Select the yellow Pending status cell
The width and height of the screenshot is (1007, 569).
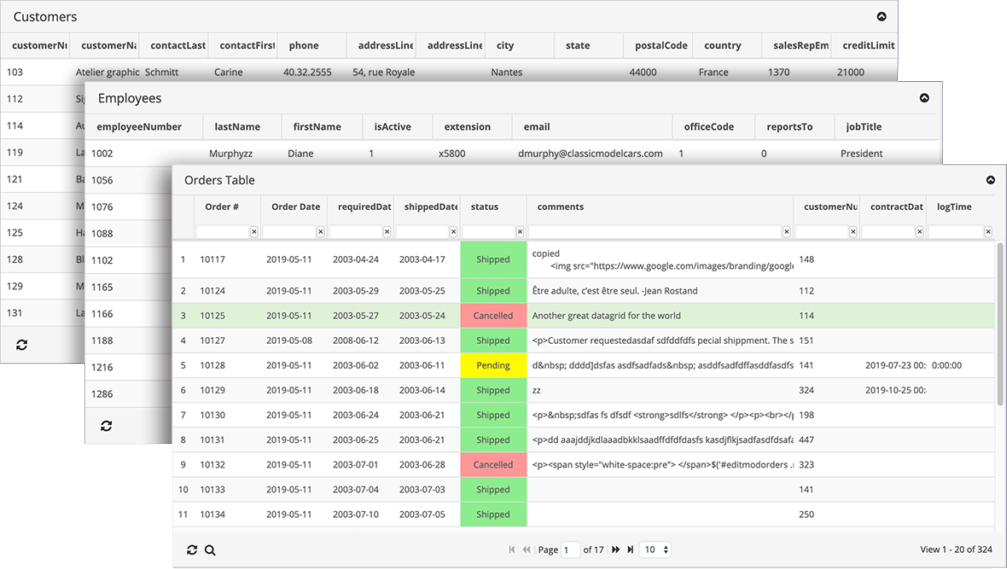(493, 365)
